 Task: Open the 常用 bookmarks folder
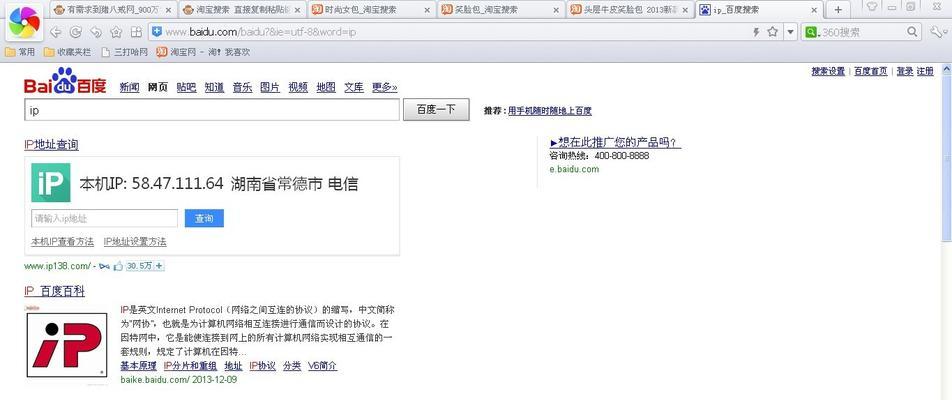pos(20,52)
